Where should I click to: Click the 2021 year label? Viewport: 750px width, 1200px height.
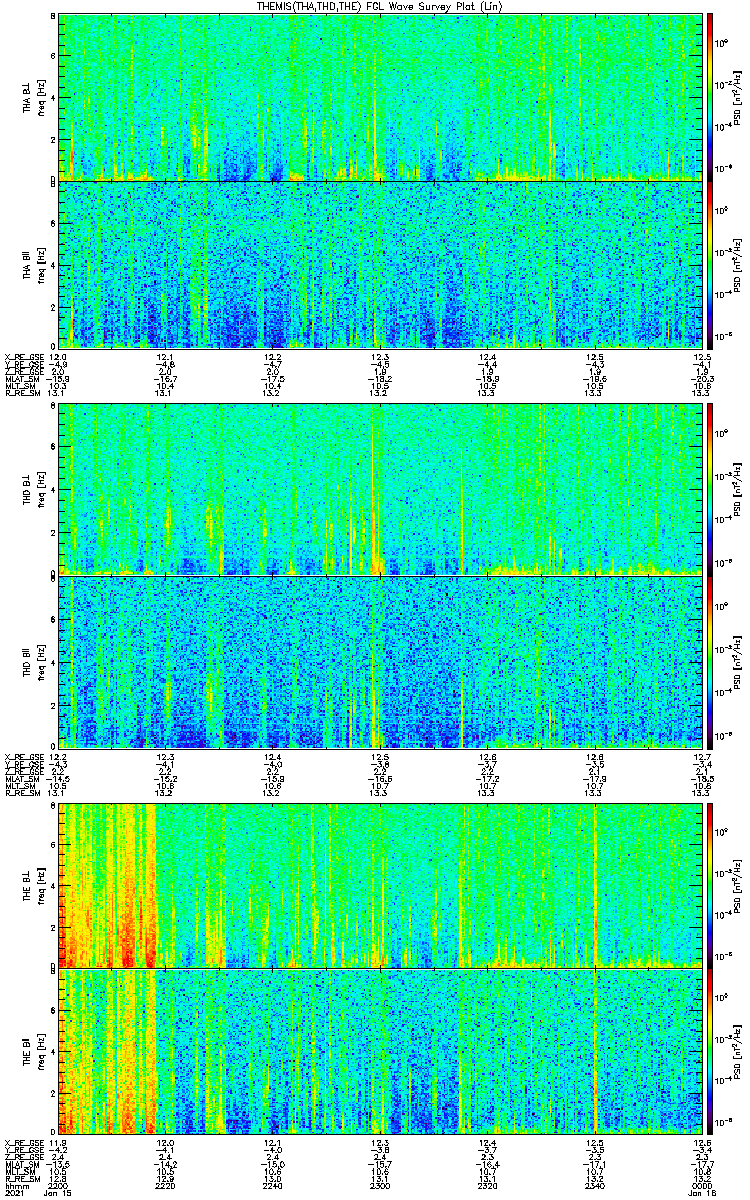(x=14, y=1191)
